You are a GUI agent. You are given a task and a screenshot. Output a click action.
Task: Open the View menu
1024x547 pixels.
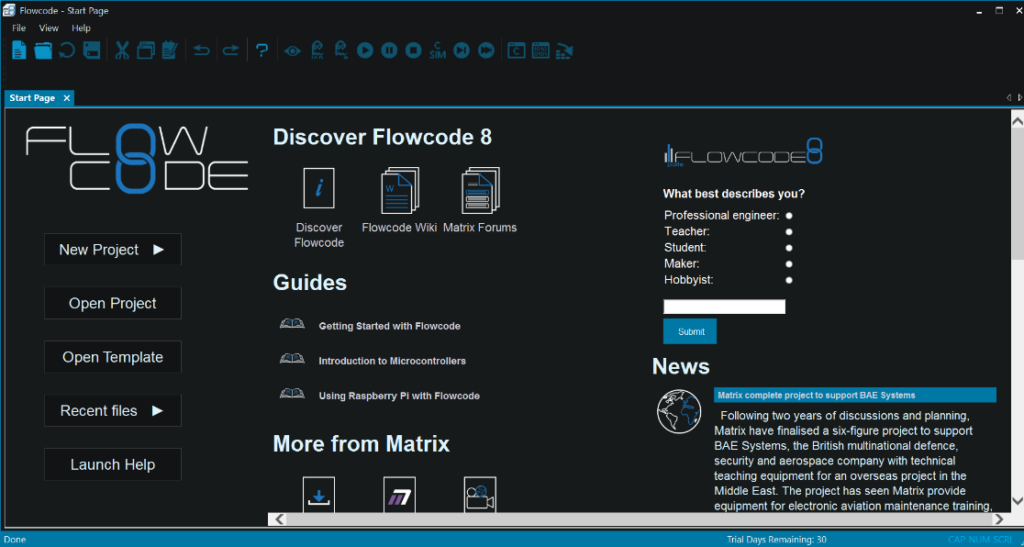tap(49, 28)
